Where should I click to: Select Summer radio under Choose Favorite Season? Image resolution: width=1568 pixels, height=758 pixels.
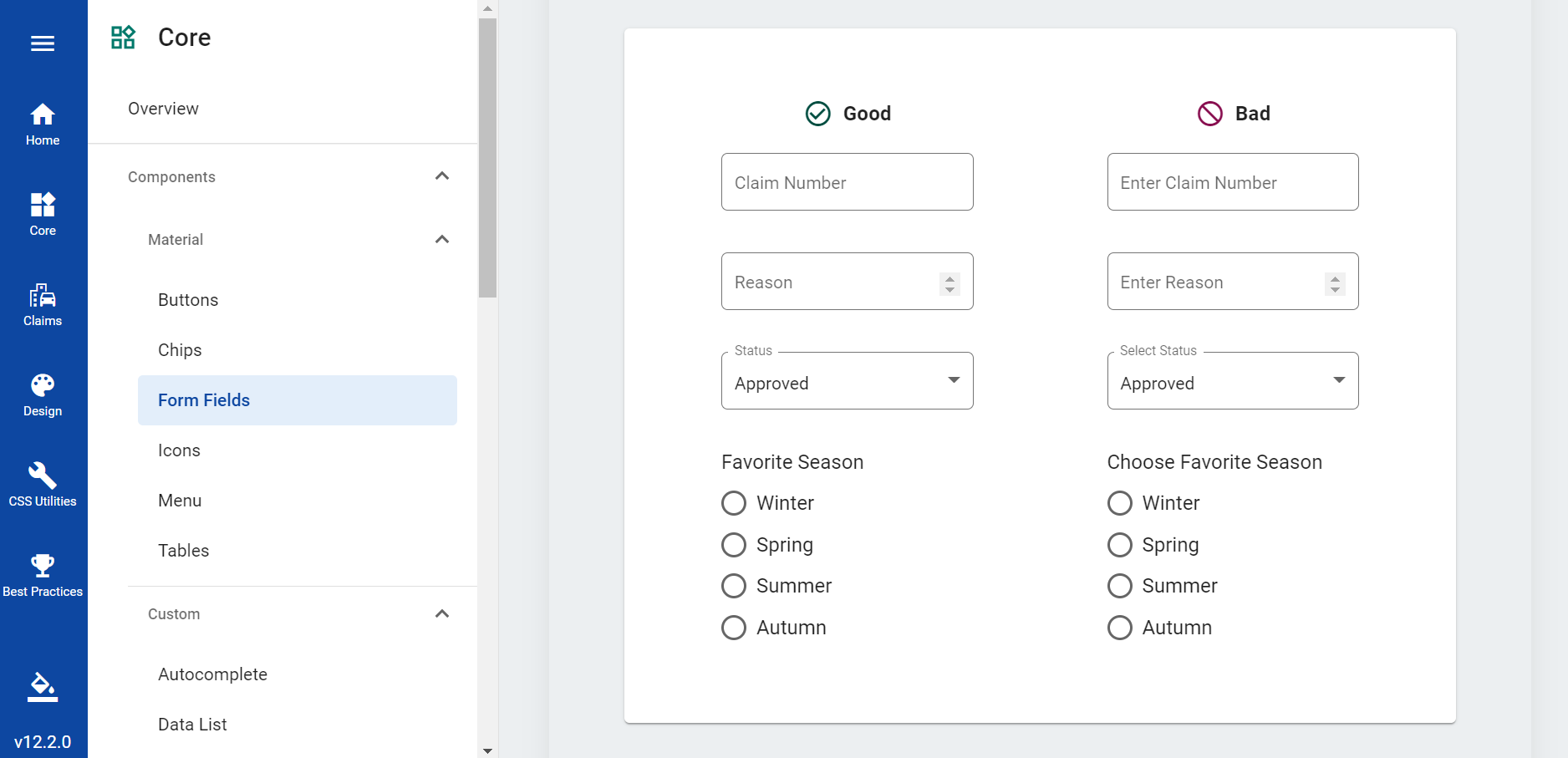(1120, 586)
